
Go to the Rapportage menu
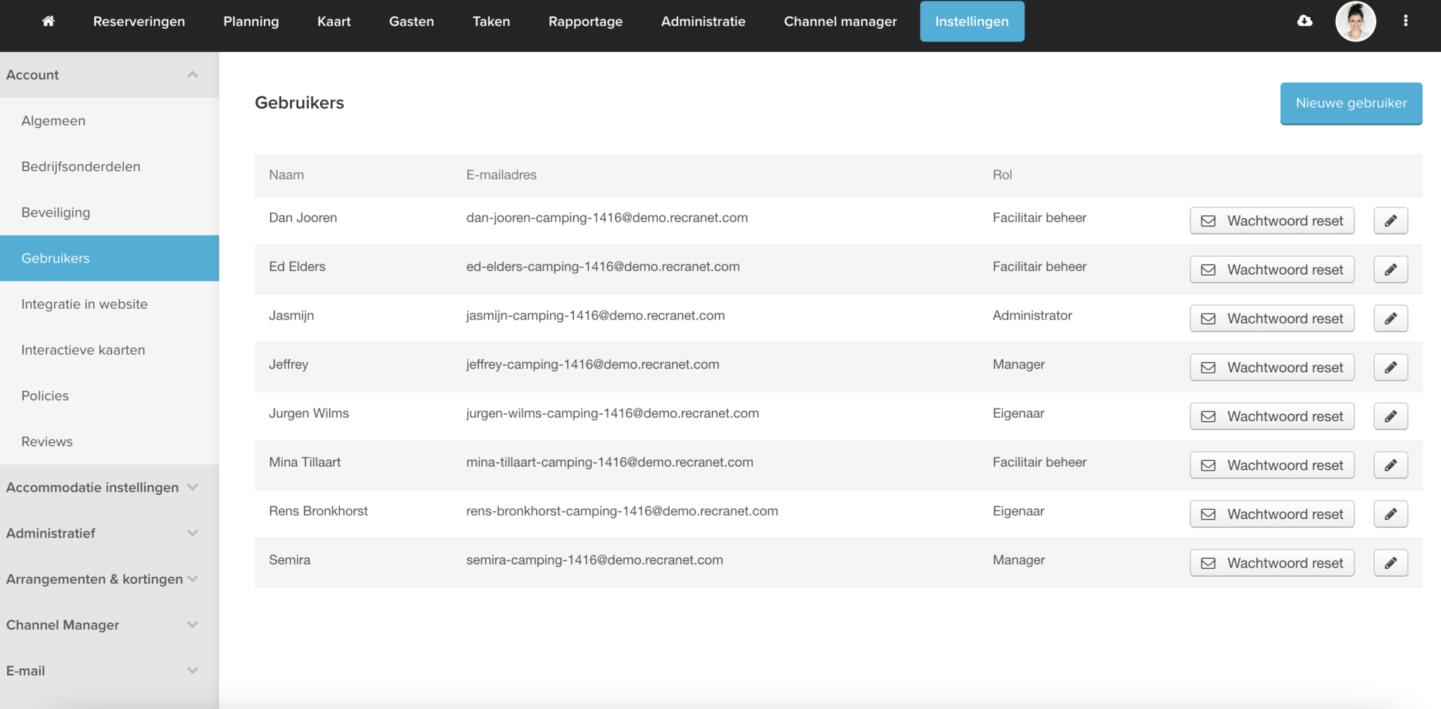tap(585, 21)
